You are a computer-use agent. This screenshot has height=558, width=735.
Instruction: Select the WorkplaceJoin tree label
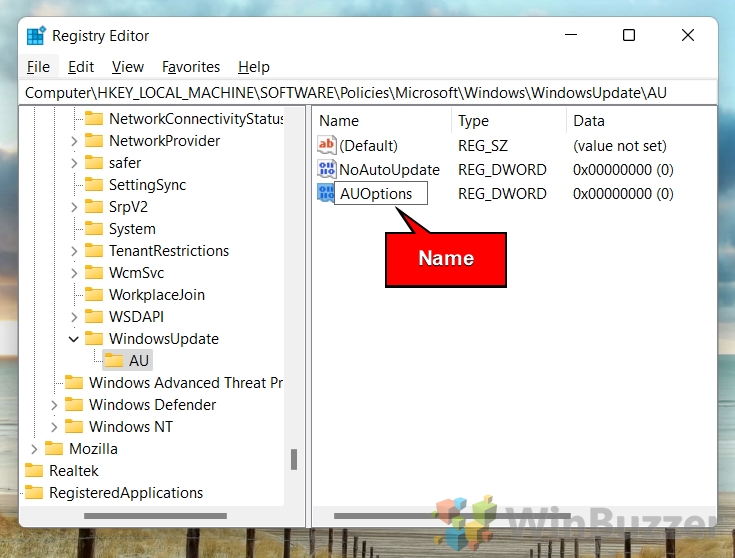point(157,295)
